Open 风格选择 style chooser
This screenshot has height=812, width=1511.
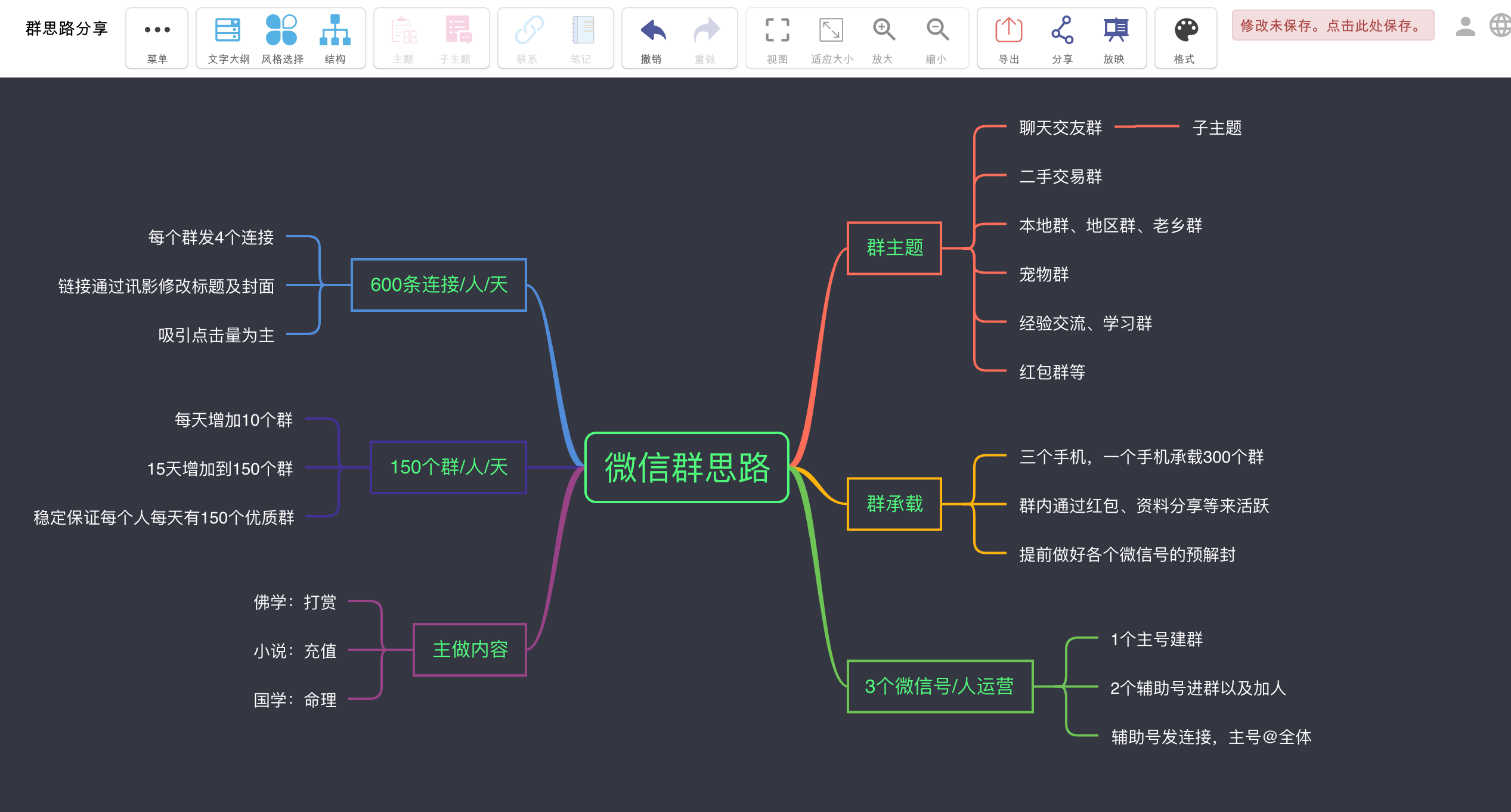click(x=281, y=38)
